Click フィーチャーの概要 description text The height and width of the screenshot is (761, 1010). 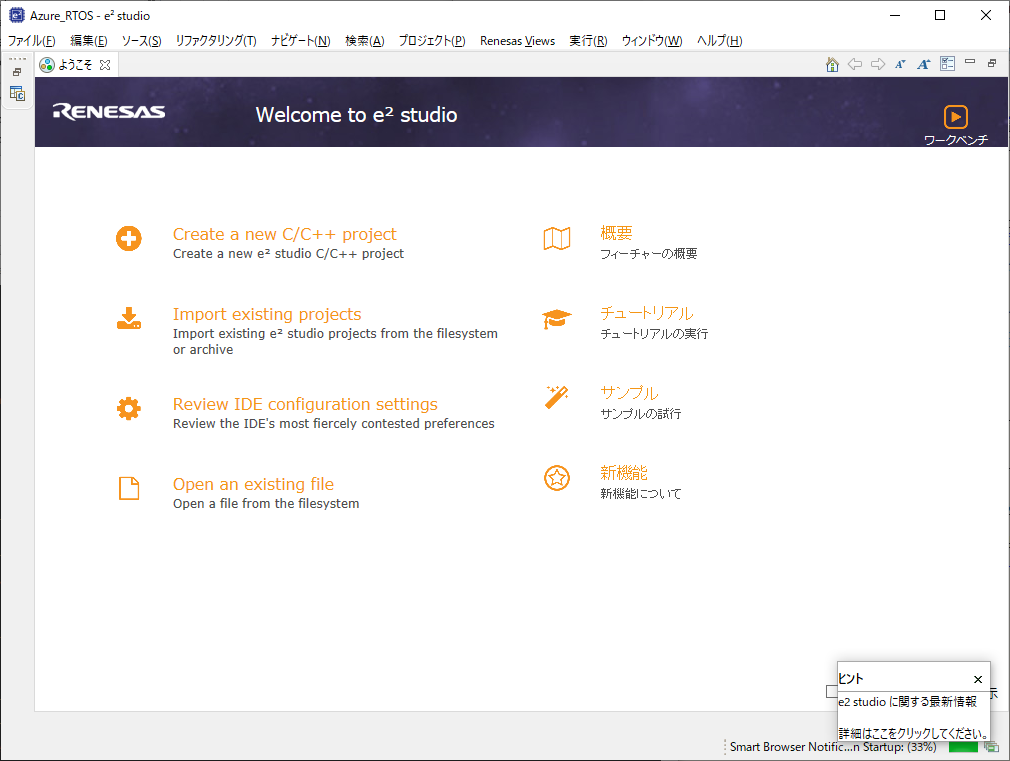[649, 254]
